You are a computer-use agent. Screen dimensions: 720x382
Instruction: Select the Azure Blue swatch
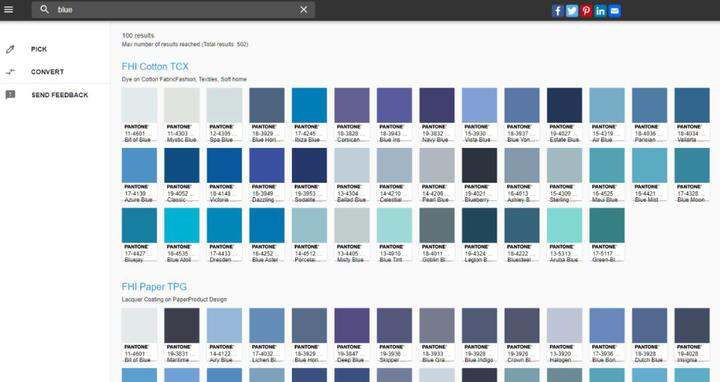[139, 176]
